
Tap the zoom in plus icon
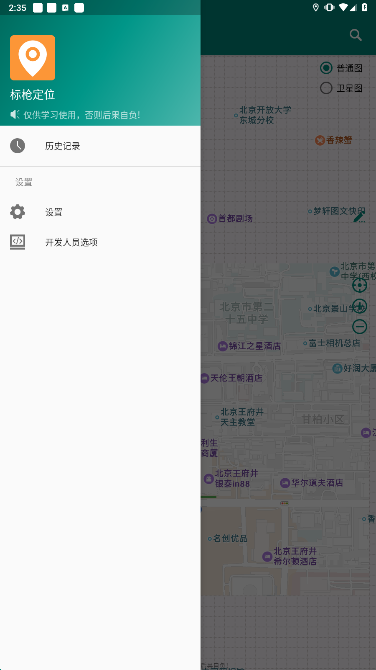359,306
